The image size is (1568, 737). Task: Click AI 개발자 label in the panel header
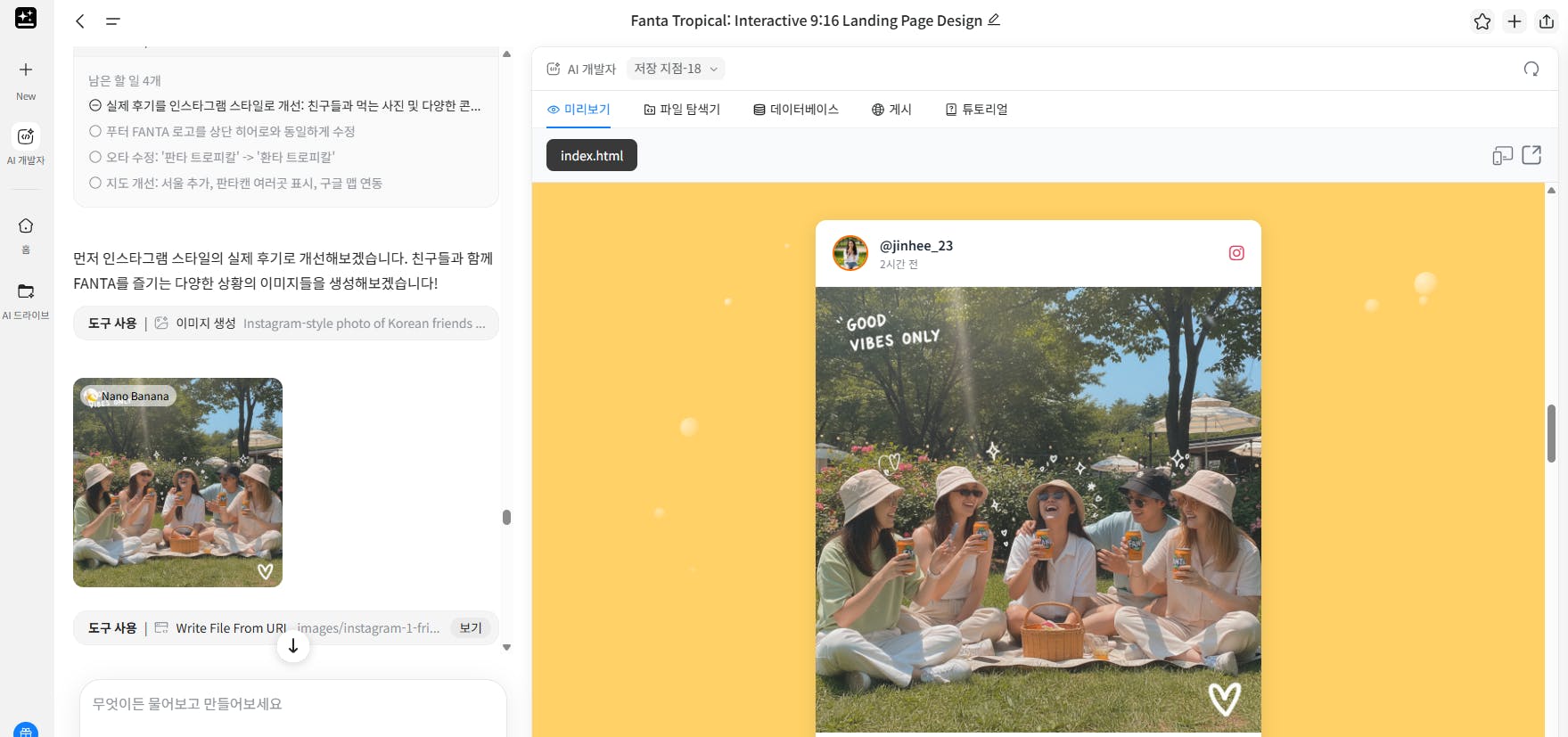(x=591, y=69)
